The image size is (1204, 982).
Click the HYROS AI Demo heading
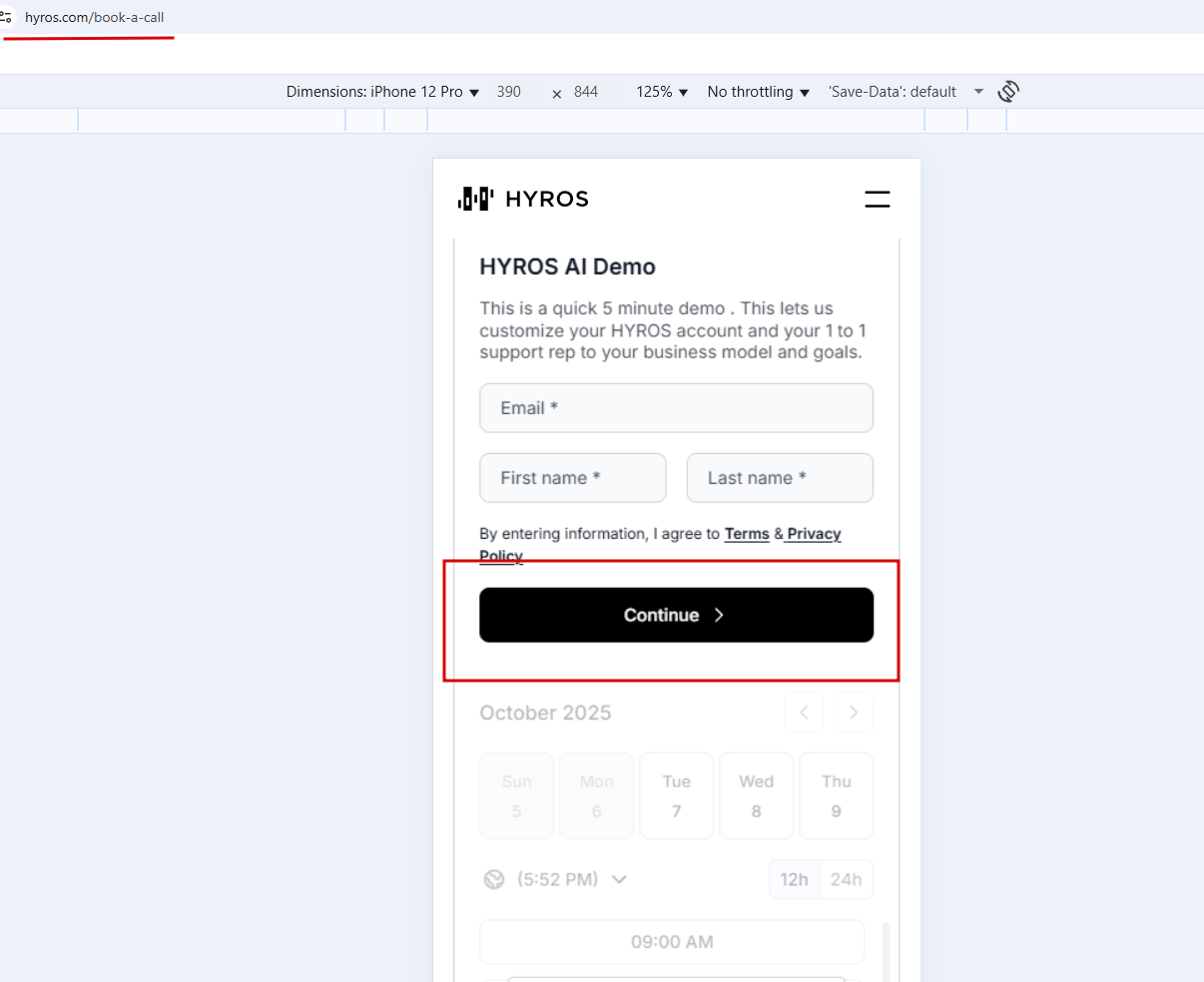(568, 266)
